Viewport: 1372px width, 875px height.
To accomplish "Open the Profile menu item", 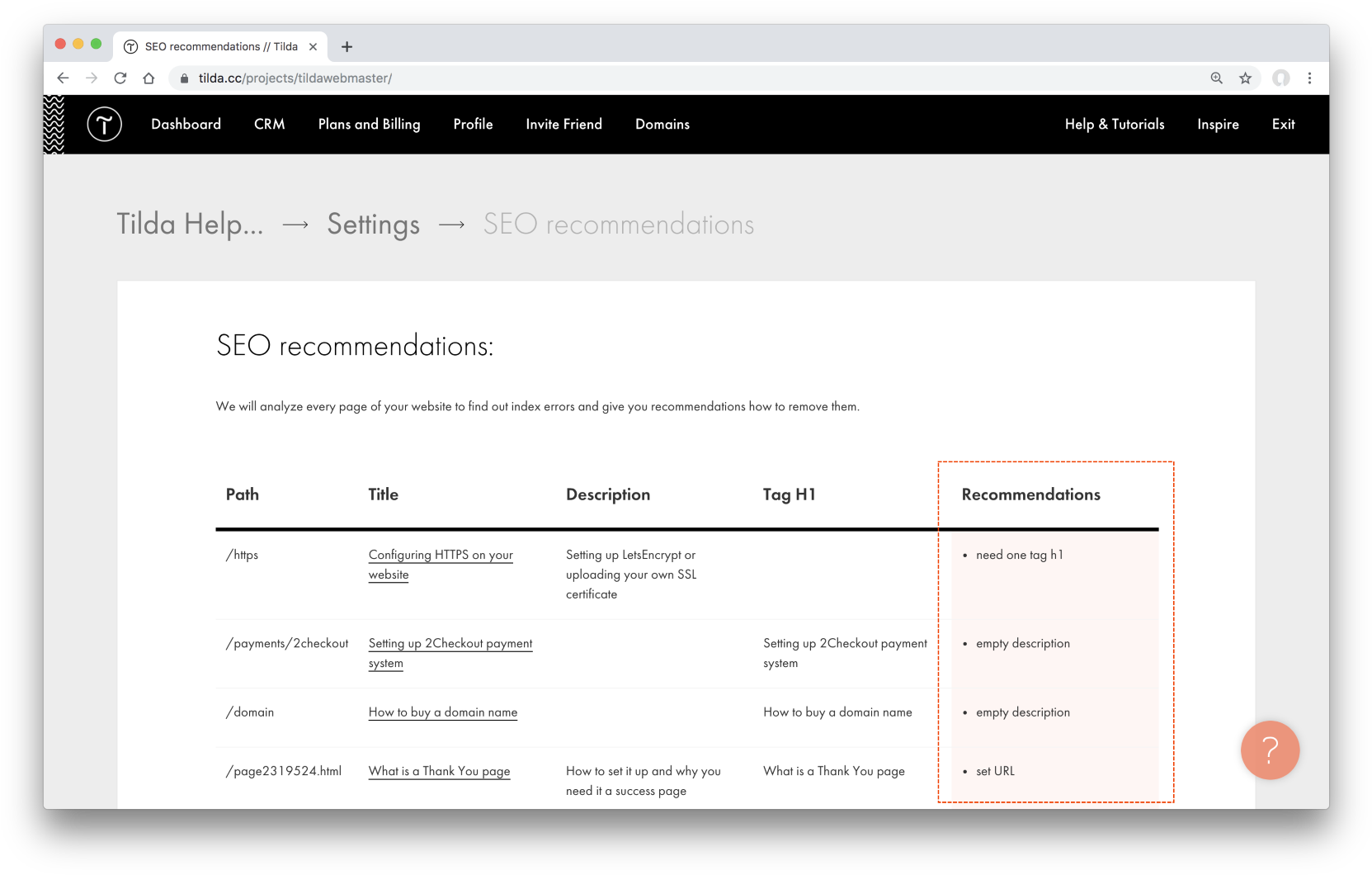I will (473, 124).
